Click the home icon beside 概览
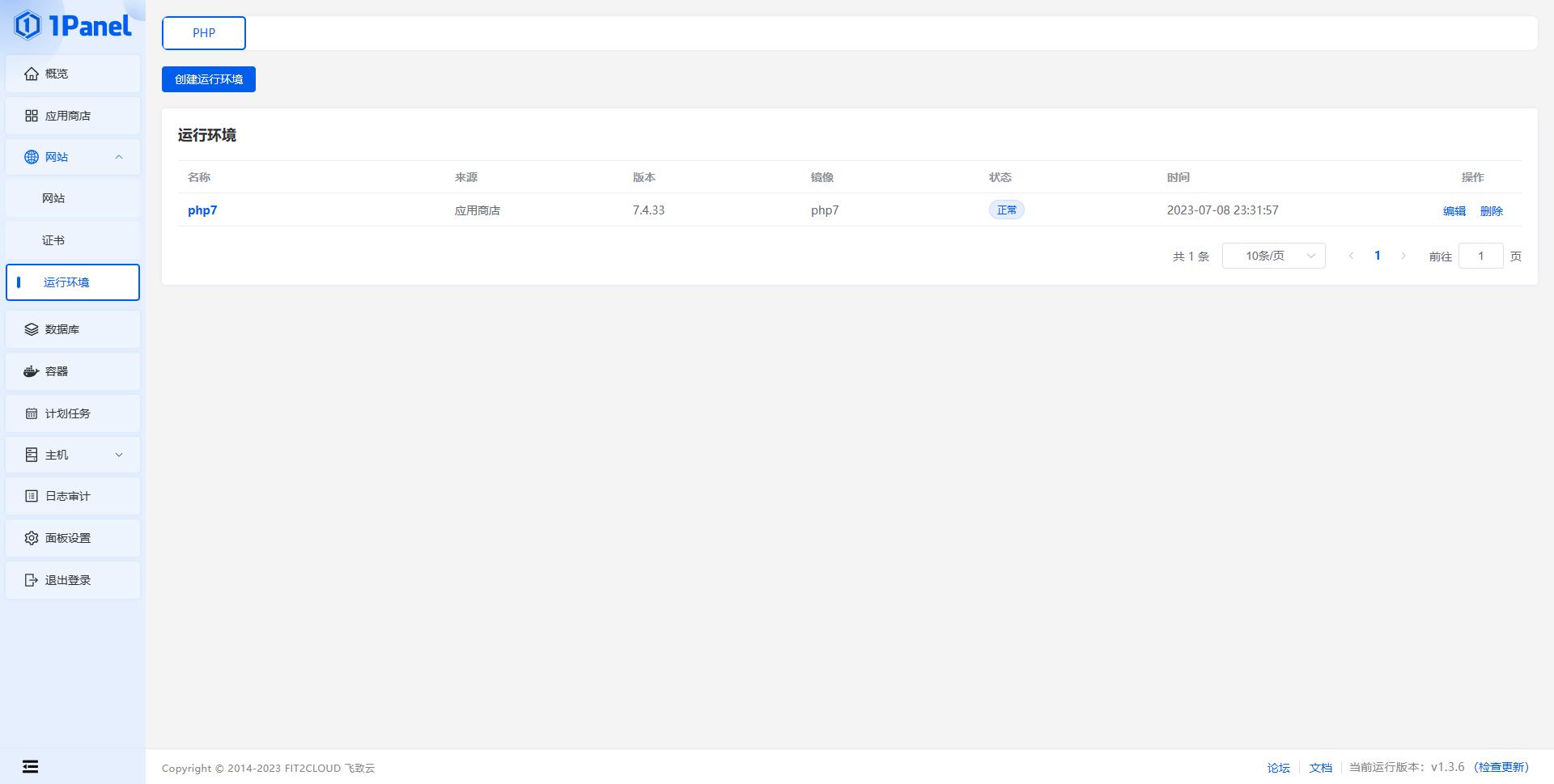1554x784 pixels. click(x=32, y=74)
